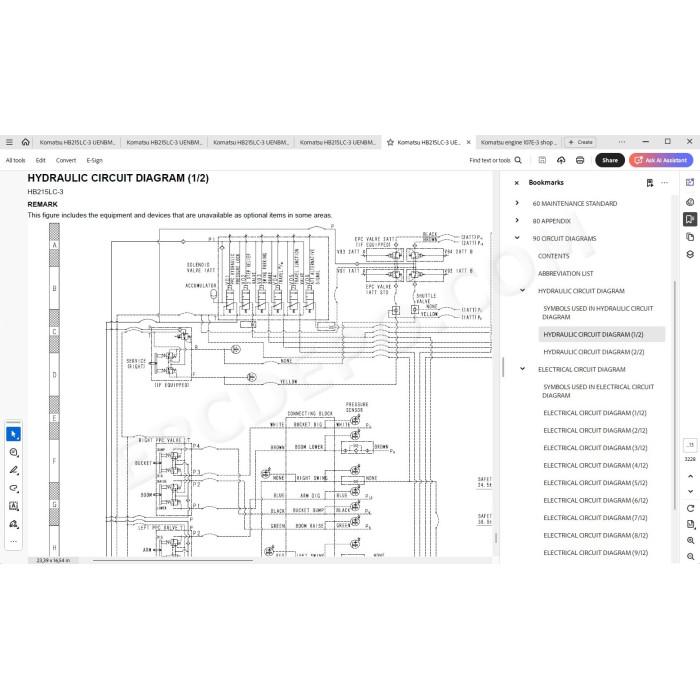Open the Convert menu
This screenshot has width=700, height=700.
pos(66,160)
